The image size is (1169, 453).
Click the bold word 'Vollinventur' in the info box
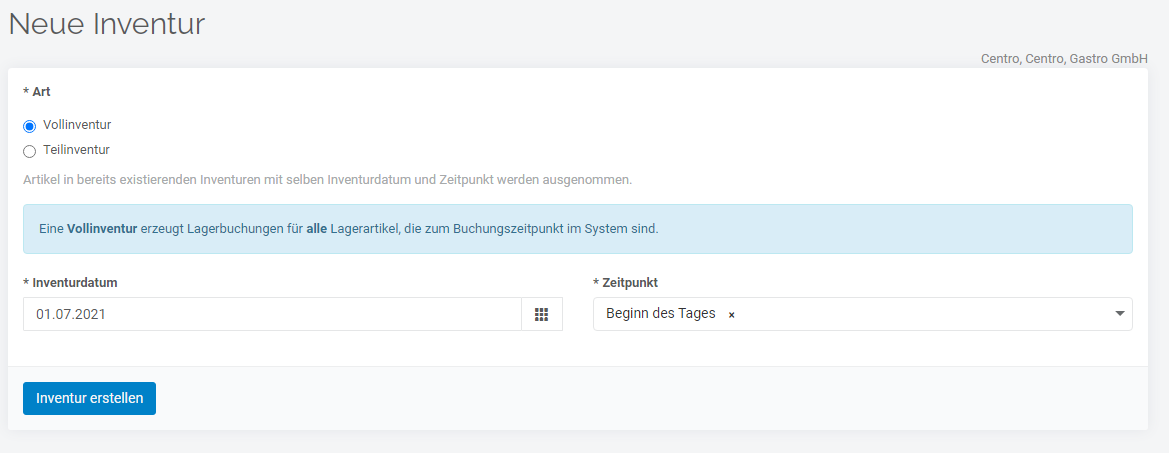tap(102, 229)
